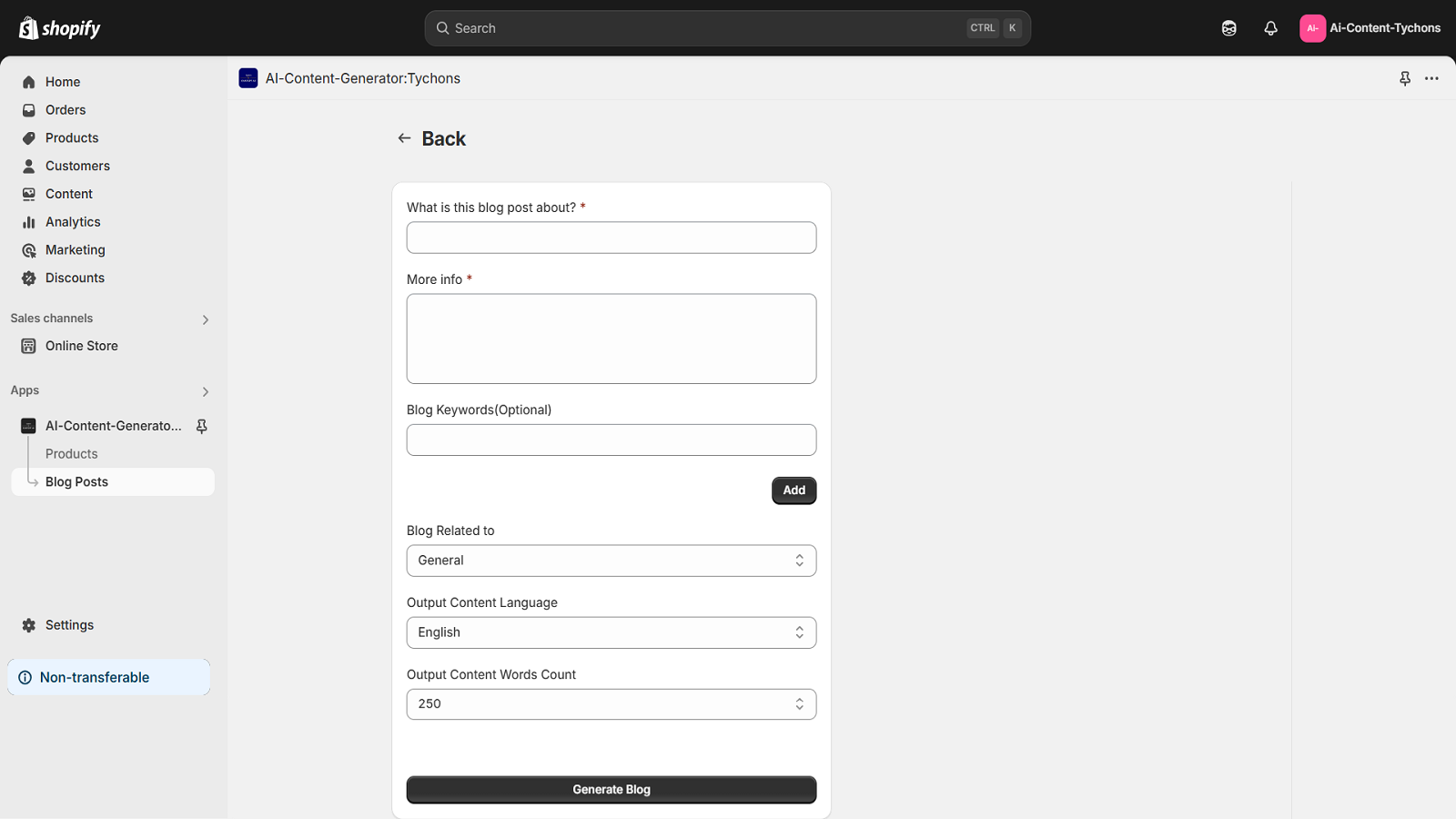Click the blog post about input field

click(x=612, y=238)
